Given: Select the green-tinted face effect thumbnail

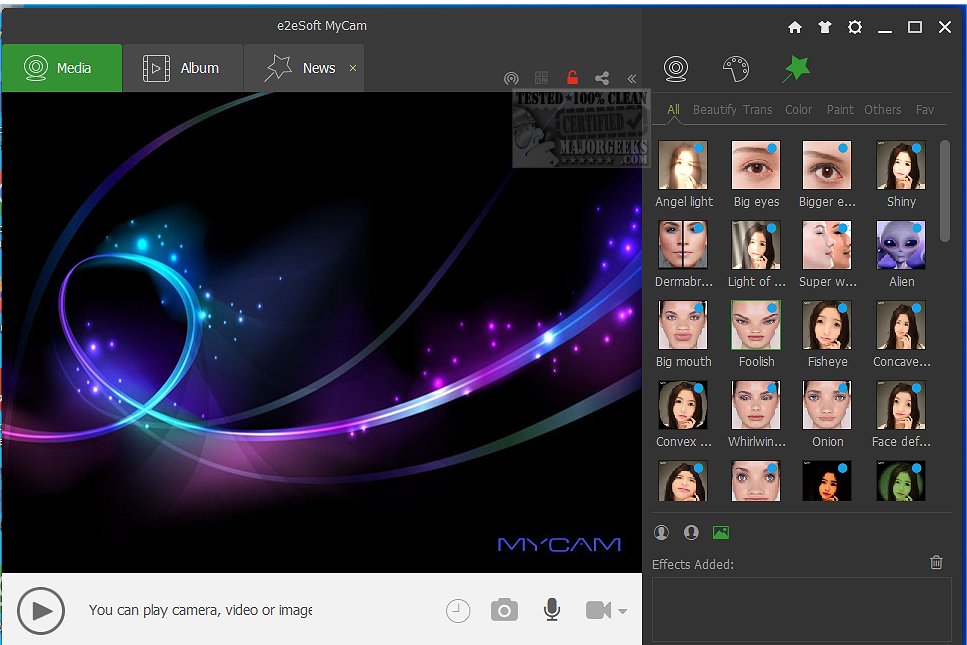Looking at the screenshot, I should coord(900,481).
